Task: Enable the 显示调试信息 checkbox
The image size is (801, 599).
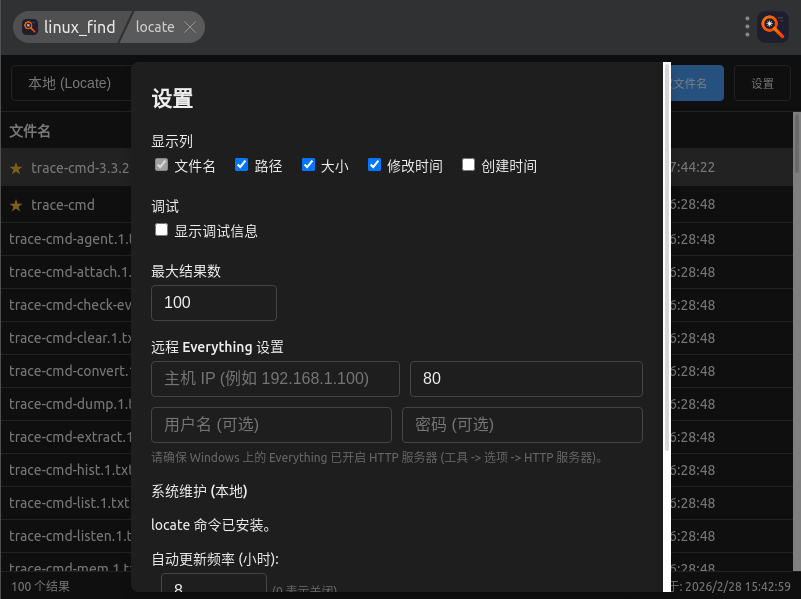Action: 161,230
